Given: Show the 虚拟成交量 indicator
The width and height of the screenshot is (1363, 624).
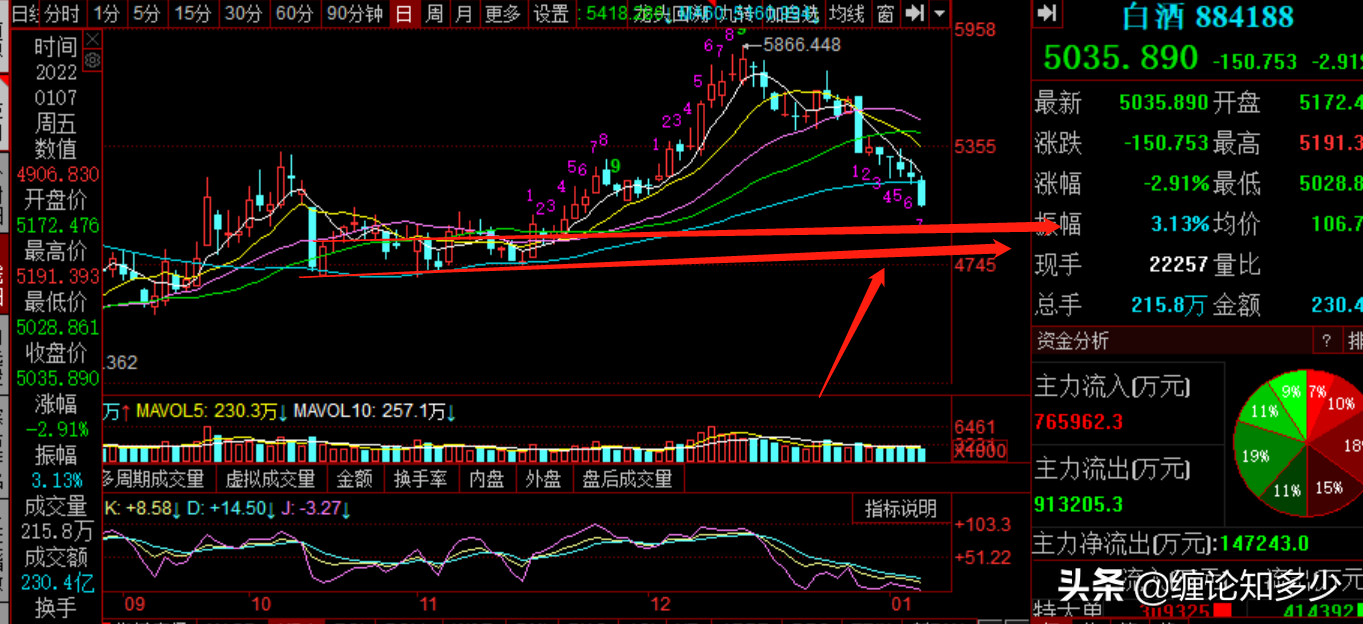Looking at the screenshot, I should tap(270, 479).
